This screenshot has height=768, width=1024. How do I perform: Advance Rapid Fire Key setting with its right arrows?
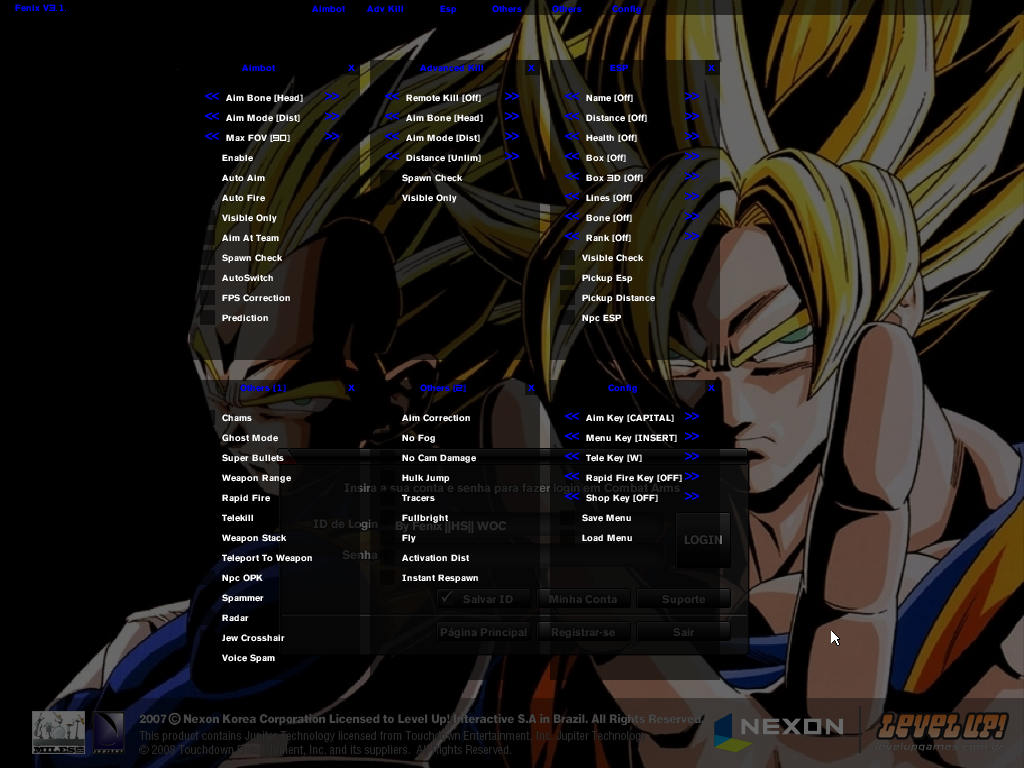[x=692, y=478]
